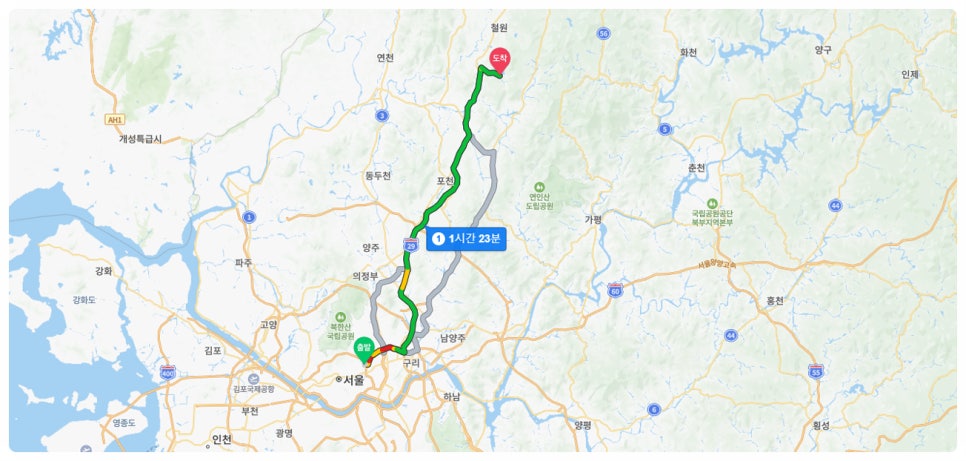Screen dimensions: 966x461
Task: Click the route 29 highway shield
Action: 411,245
